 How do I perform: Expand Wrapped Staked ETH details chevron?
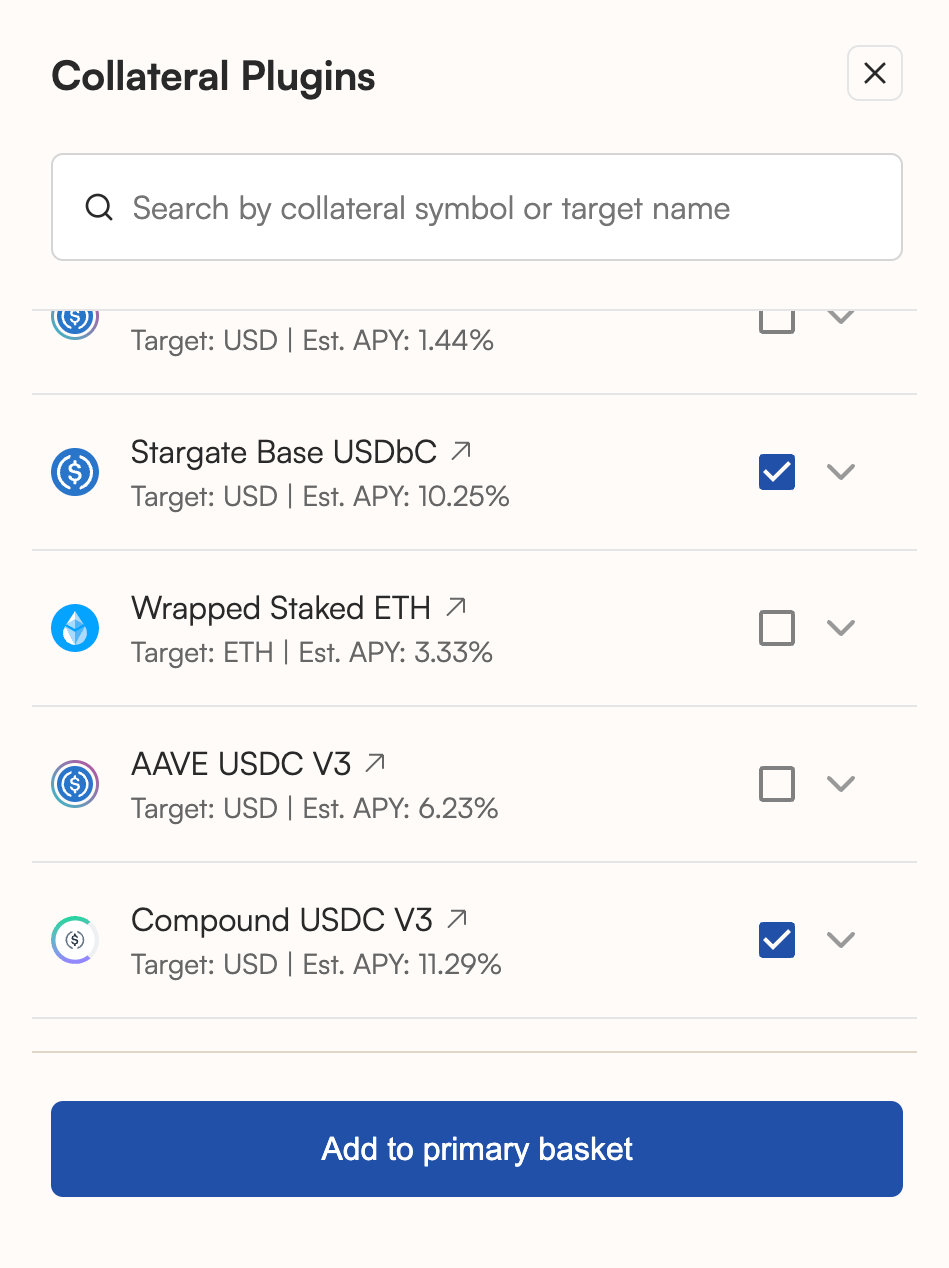click(841, 628)
